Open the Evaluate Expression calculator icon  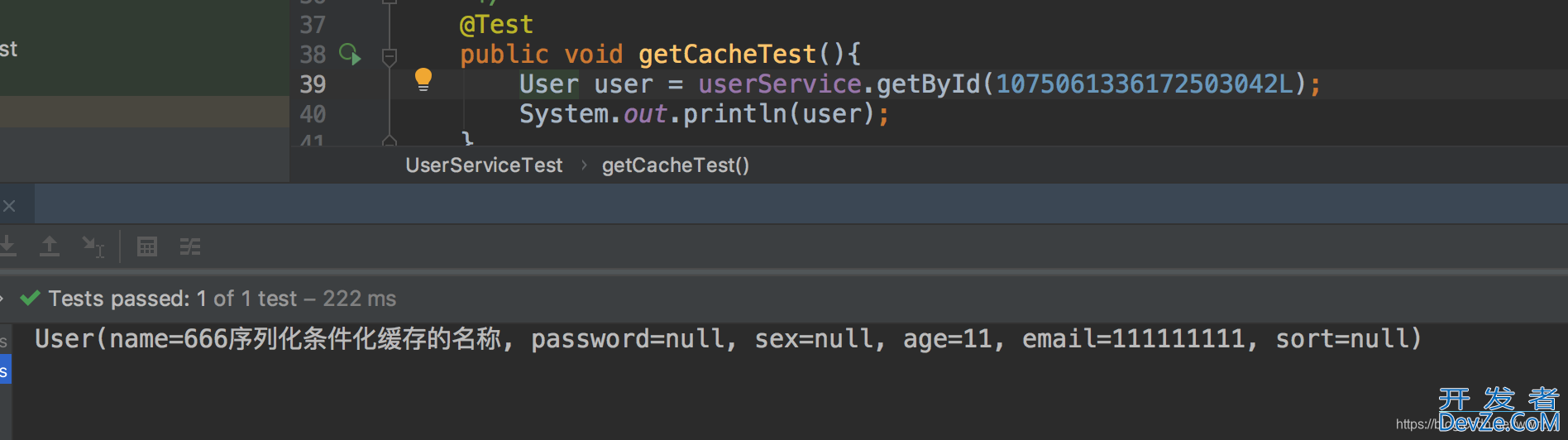[147, 246]
